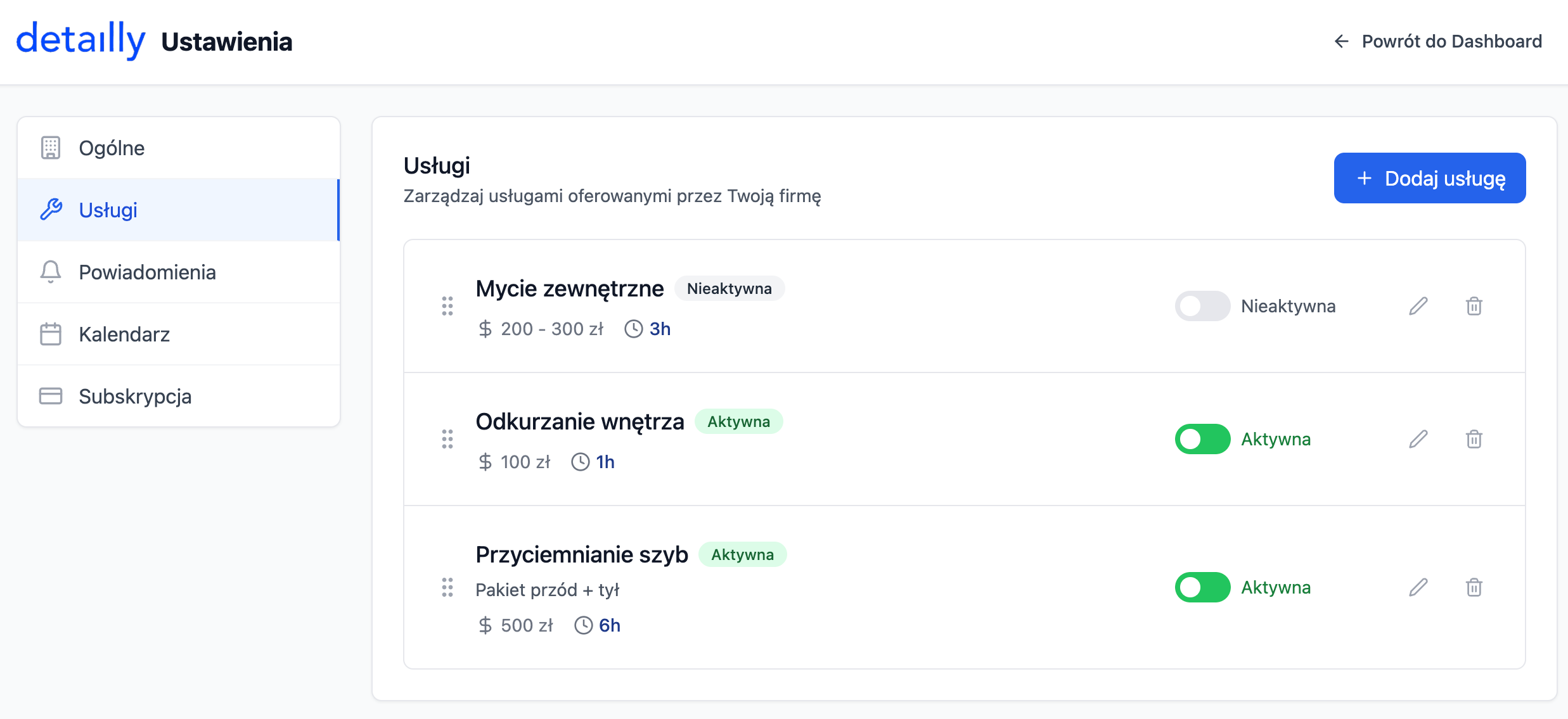Grab the drag handle for Mycie zewnętrzne

pyautogui.click(x=447, y=306)
